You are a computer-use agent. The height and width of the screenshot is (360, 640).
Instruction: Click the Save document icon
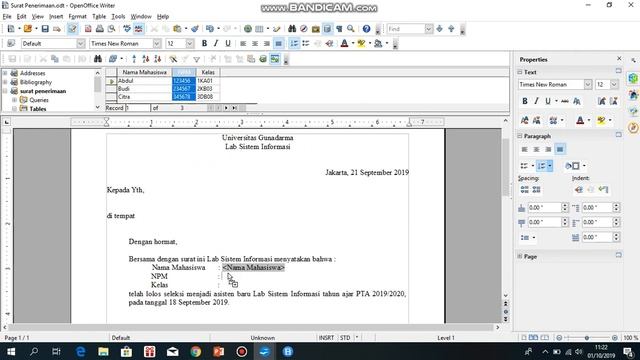pyautogui.click(x=45, y=29)
